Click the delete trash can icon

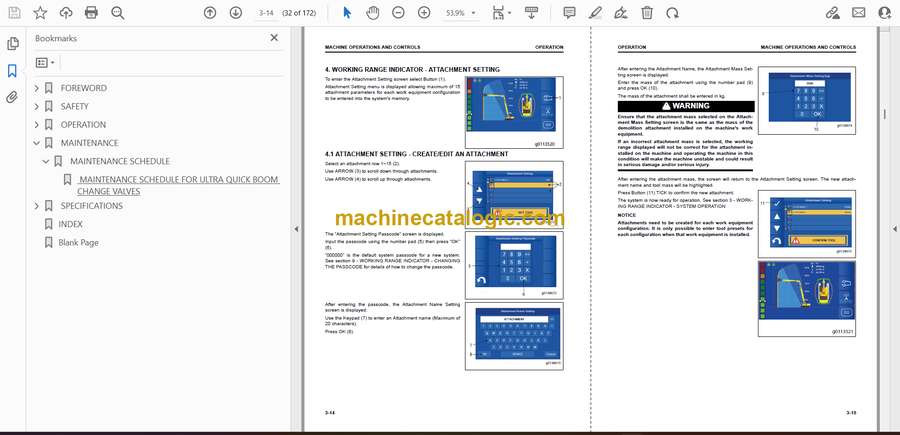[647, 13]
